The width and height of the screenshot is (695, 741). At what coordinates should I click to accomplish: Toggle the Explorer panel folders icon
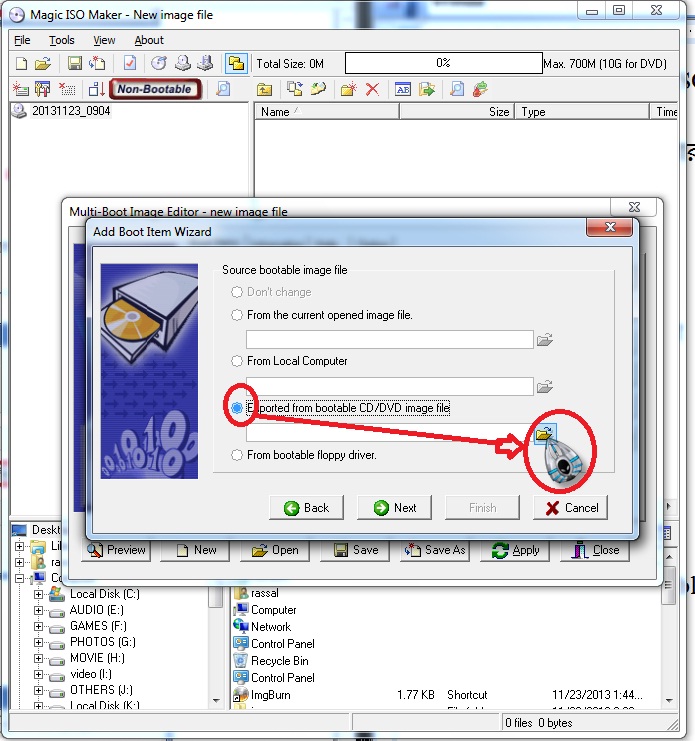point(236,63)
